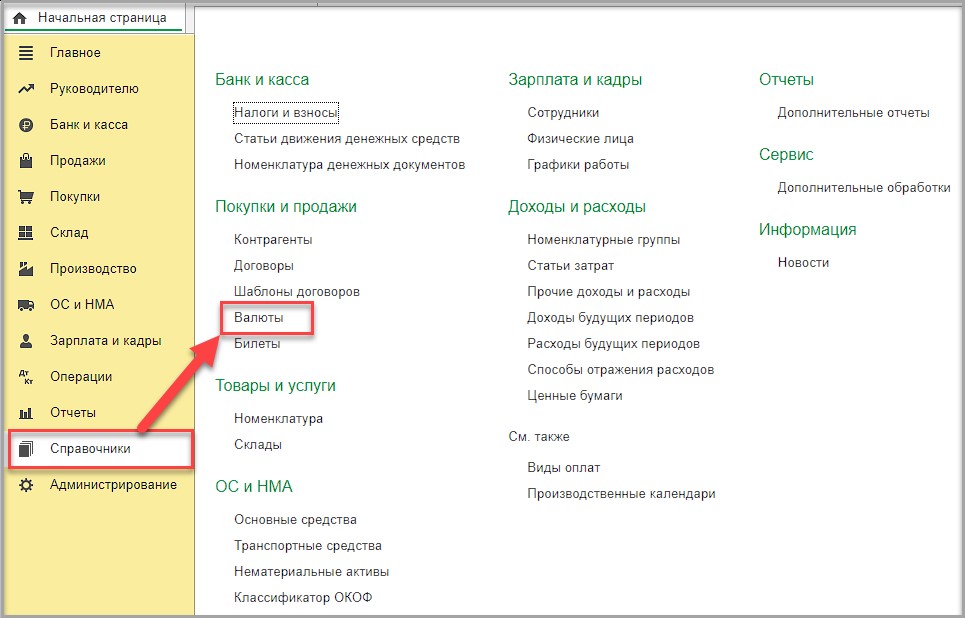
Task: Open Номенклатурные группы
Action: [x=603, y=239]
